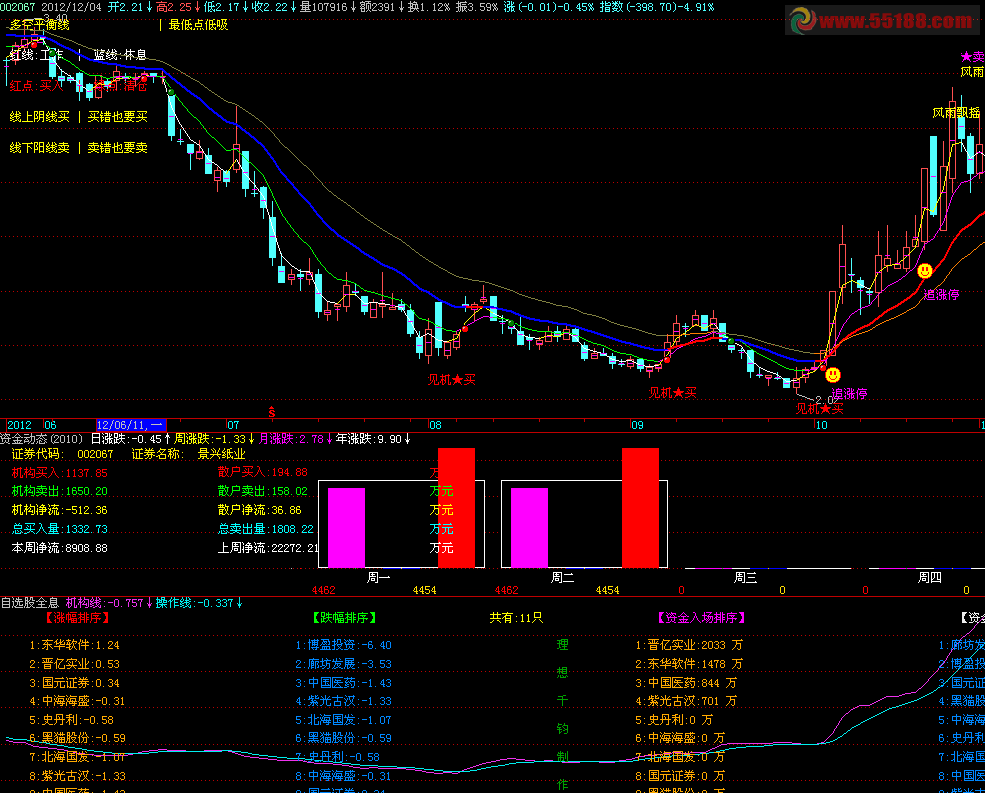Click the 资金动态(2010) indicator title
This screenshot has height=793, width=985.
43,439
